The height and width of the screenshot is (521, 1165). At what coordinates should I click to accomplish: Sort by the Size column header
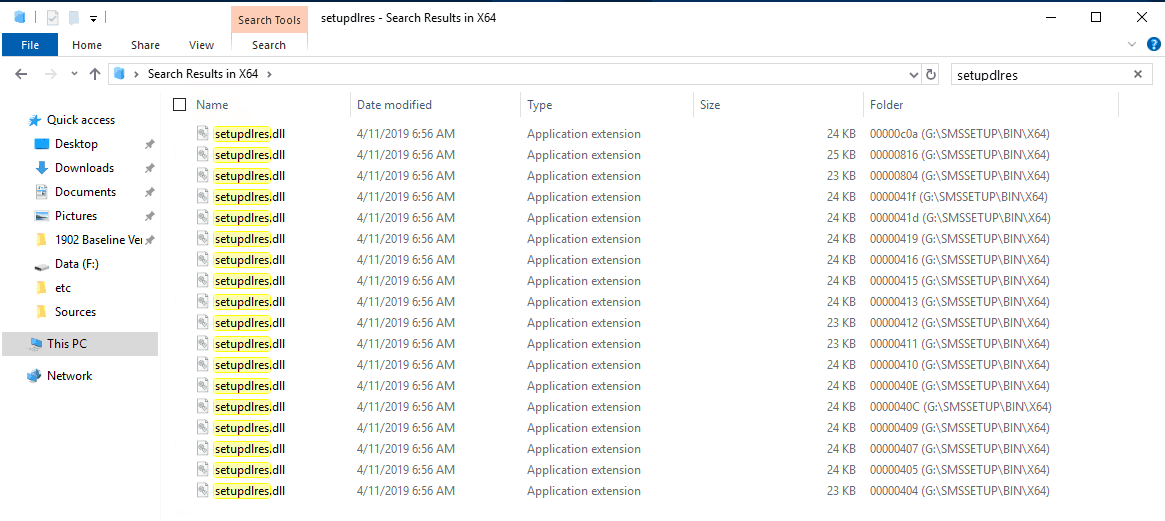710,105
